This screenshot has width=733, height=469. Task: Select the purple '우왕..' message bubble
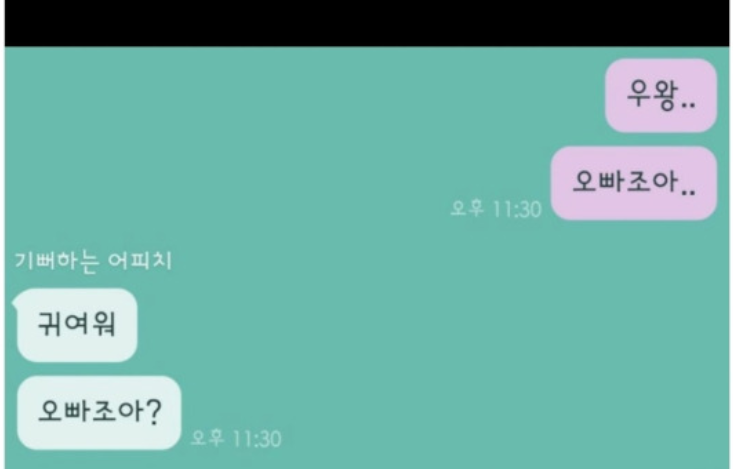click(661, 95)
